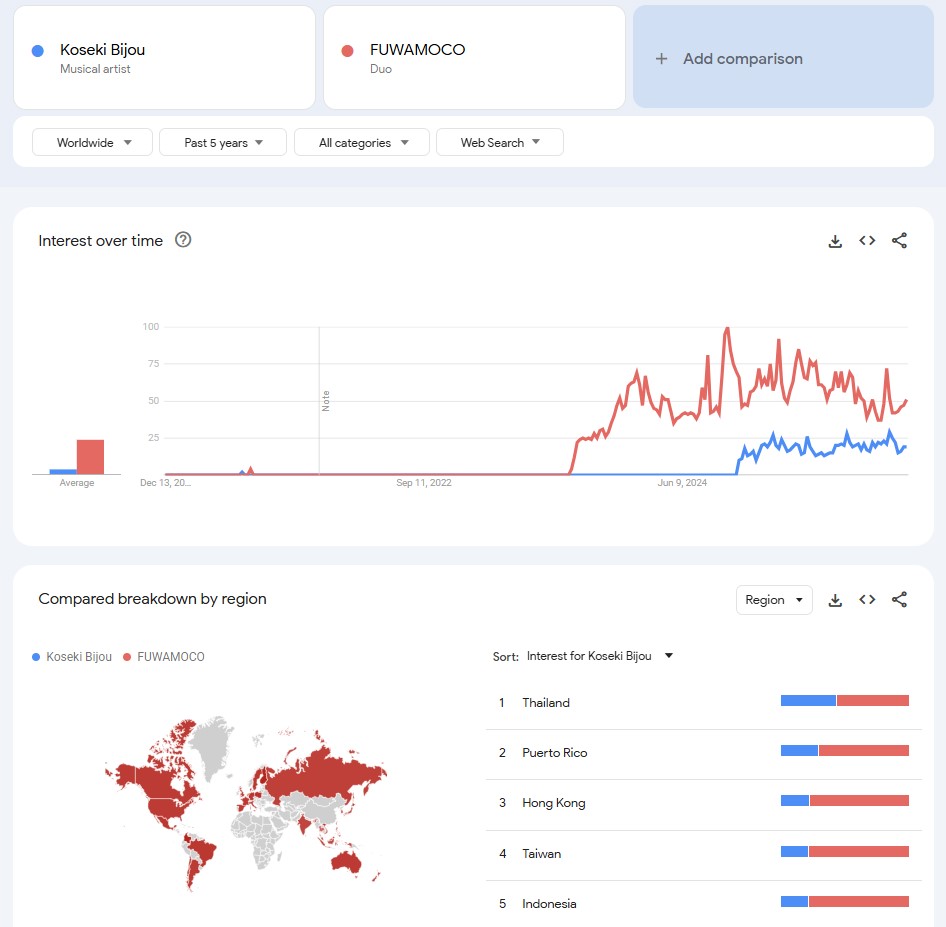
Task: Open the All categories dropdown
Action: tap(361, 142)
